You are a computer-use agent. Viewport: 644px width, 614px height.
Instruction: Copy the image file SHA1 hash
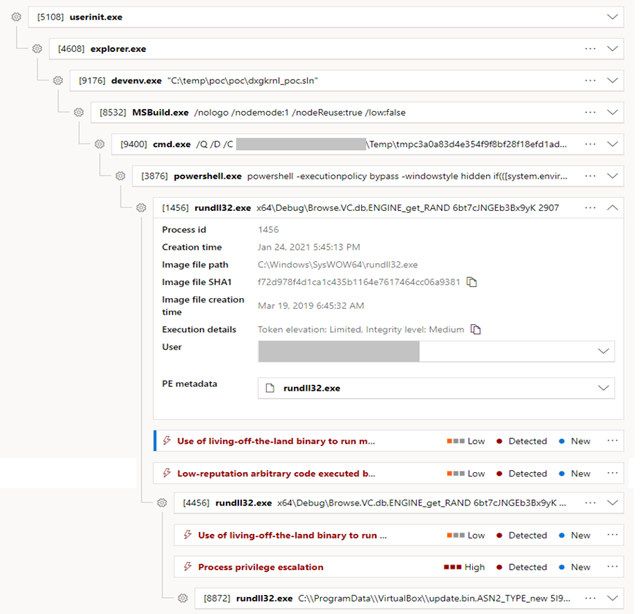472,283
